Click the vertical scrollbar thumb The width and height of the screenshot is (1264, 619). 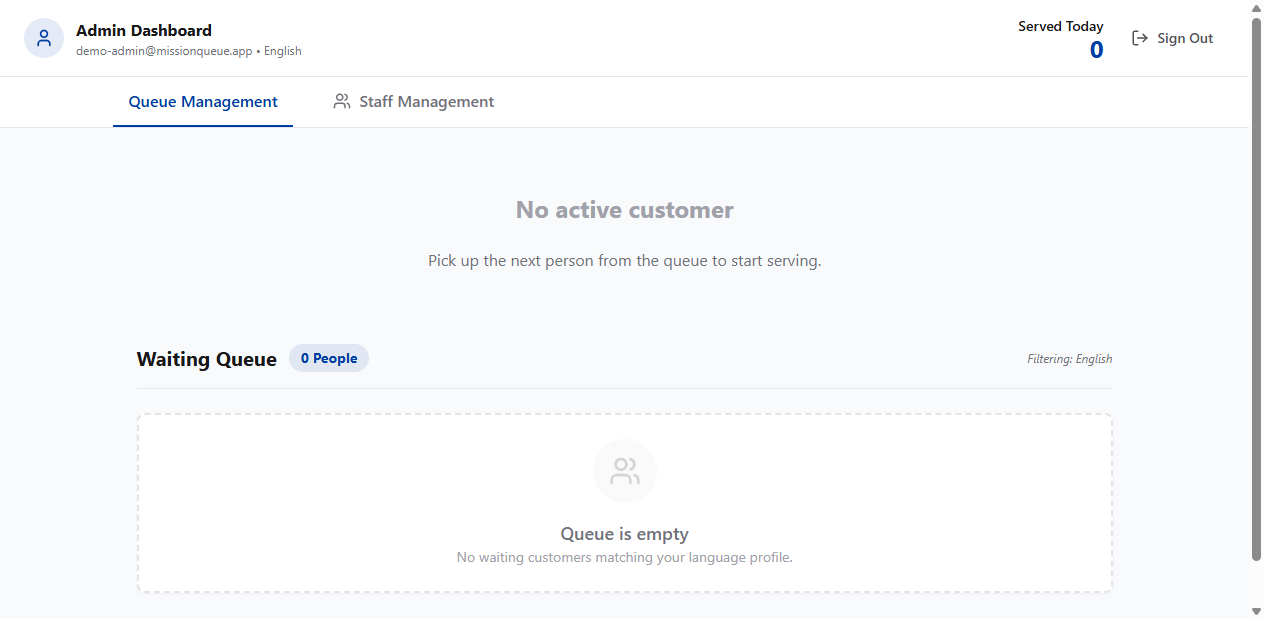[1256, 290]
